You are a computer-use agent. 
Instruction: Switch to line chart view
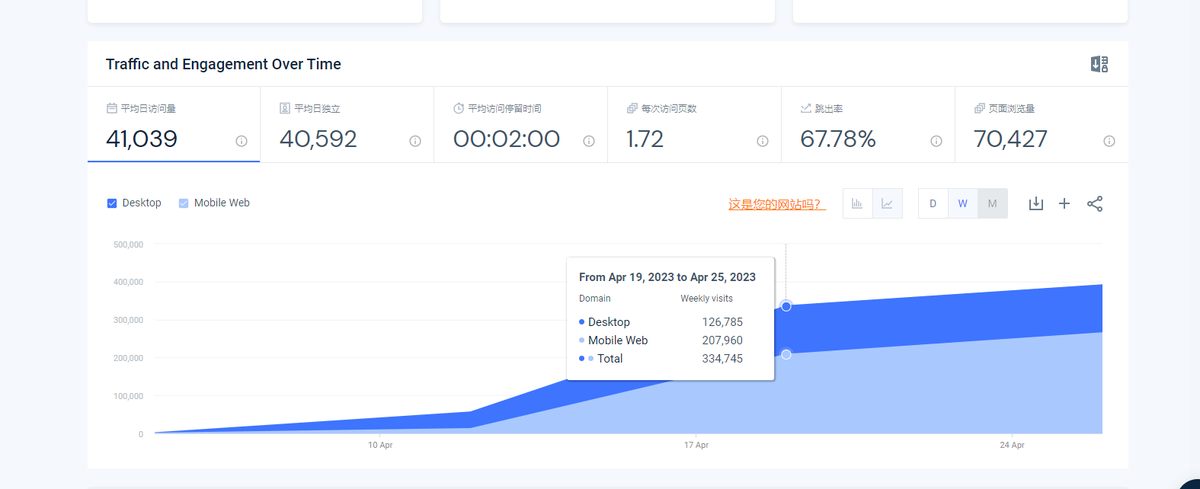tap(887, 203)
